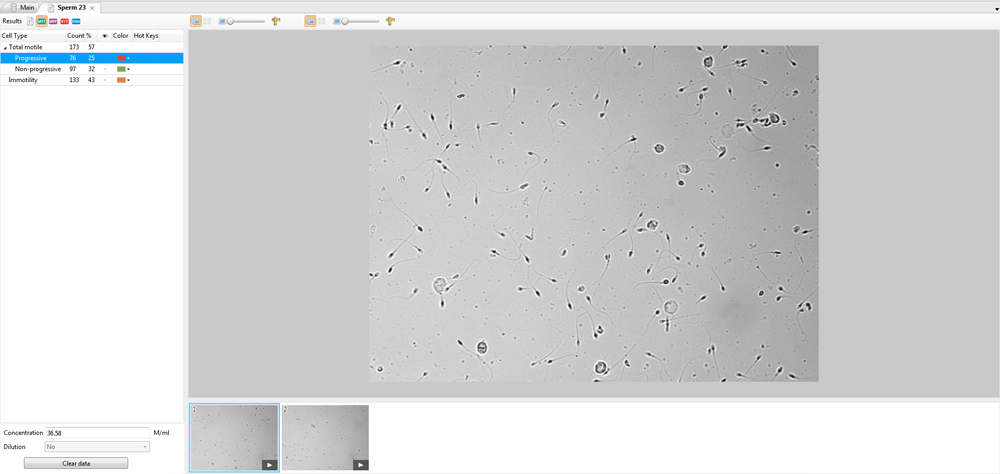Play video on second thumbnail
1000x474 pixels.
click(360, 464)
